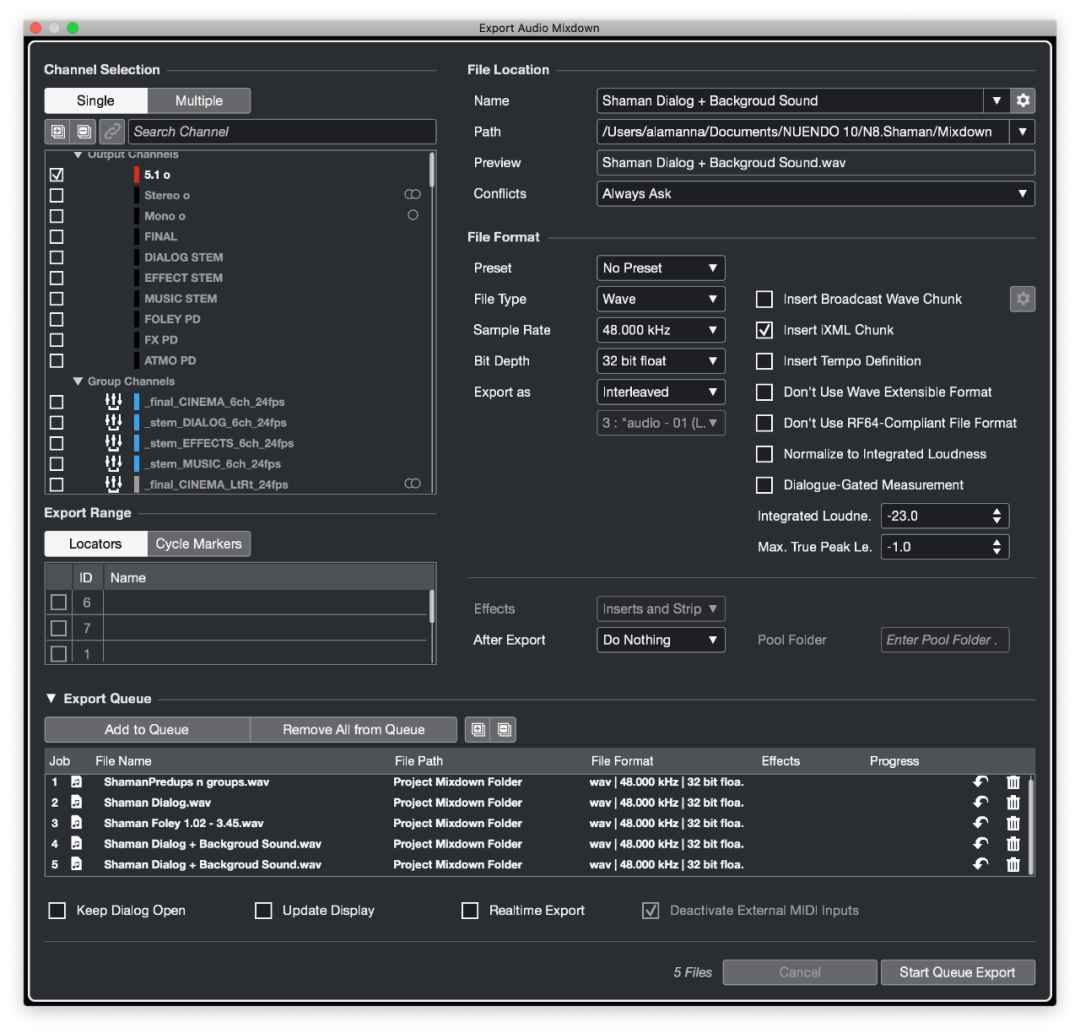Enable Realtime Export checkbox
Screen dimensions: 1080x1033
tap(470, 911)
